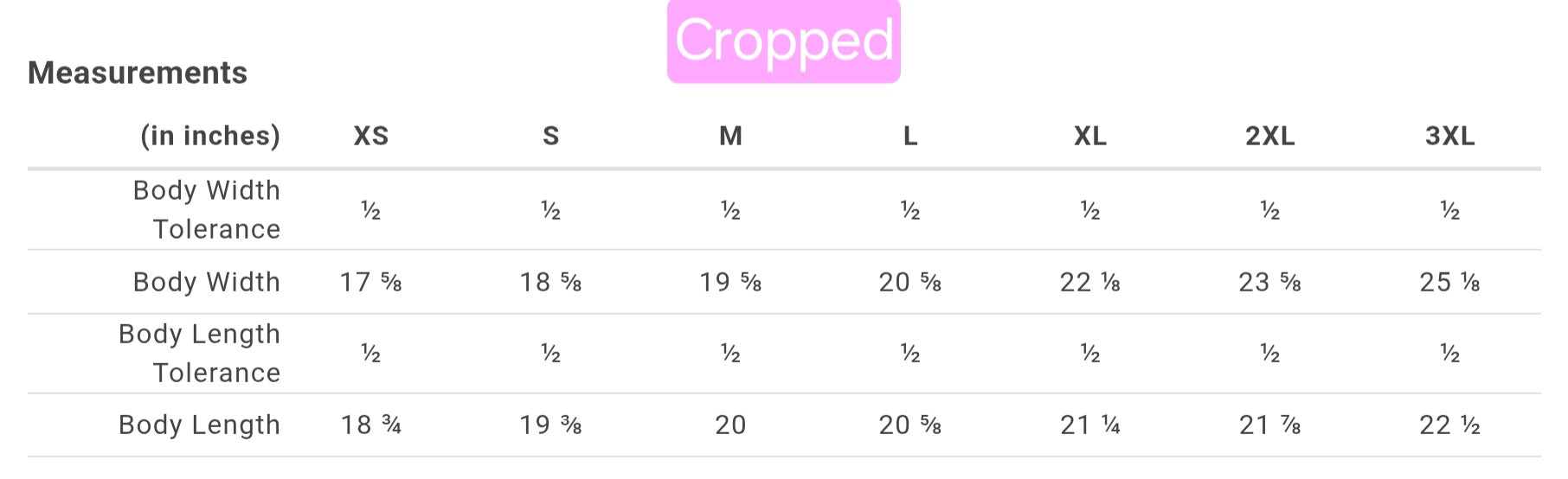Viewport: 1568px width, 479px height.
Task: Select the S size column header
Action: point(550,136)
